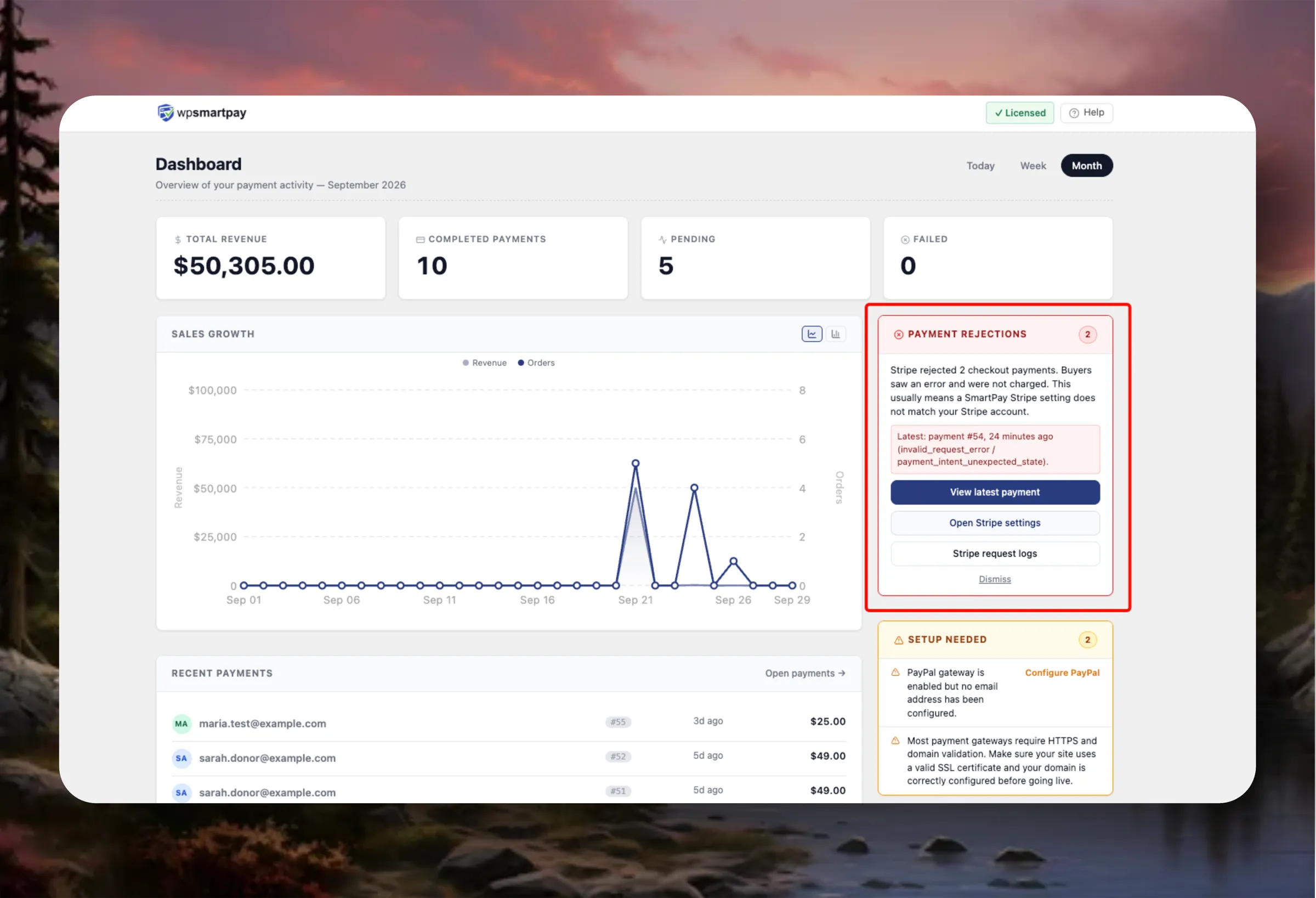Open Stripe settings button
The width and height of the screenshot is (1316, 898).
(x=995, y=523)
